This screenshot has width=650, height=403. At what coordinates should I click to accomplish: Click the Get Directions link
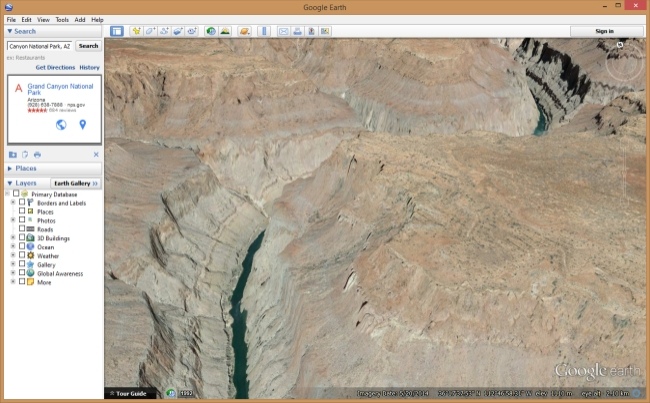pos(55,67)
